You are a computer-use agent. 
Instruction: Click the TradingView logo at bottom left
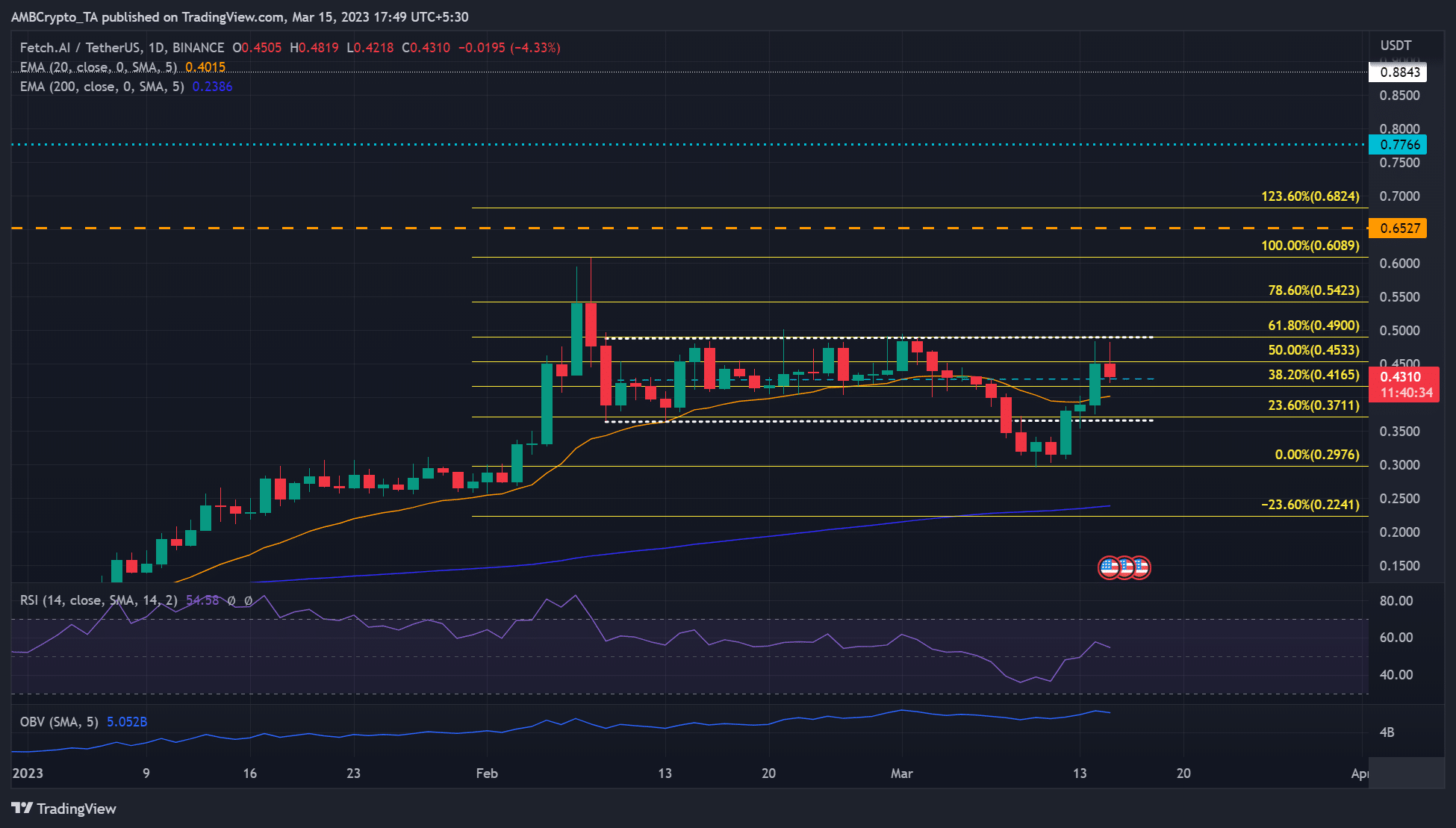(x=63, y=809)
